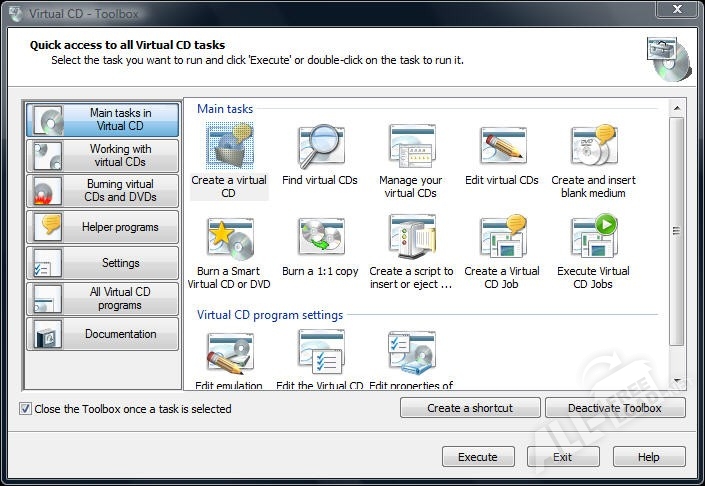The width and height of the screenshot is (705, 486).
Task: Open Create a script to insert or eject
Action: pos(411,238)
